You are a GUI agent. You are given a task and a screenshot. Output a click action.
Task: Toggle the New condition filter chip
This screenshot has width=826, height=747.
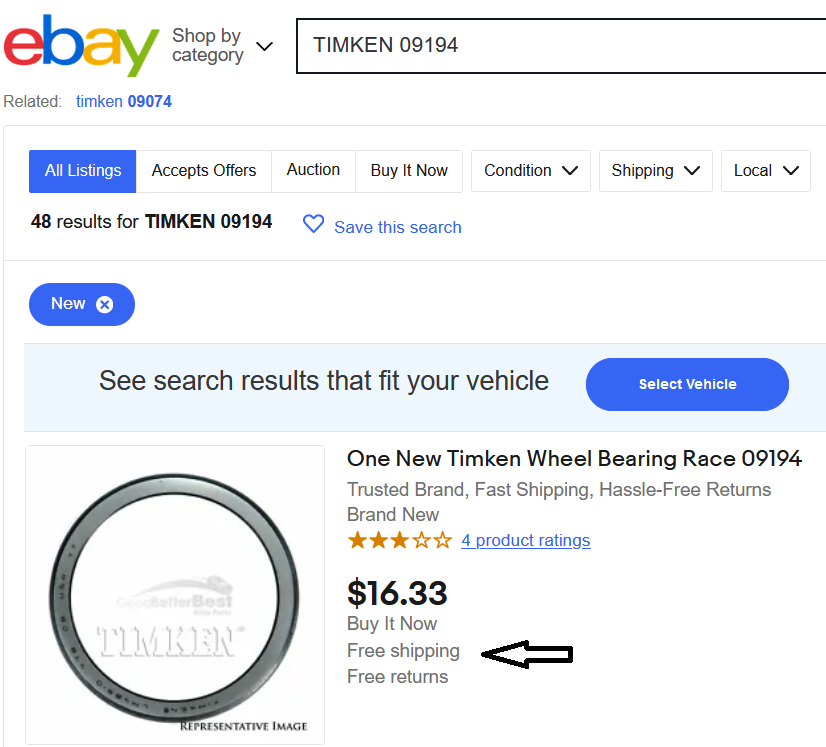click(68, 304)
